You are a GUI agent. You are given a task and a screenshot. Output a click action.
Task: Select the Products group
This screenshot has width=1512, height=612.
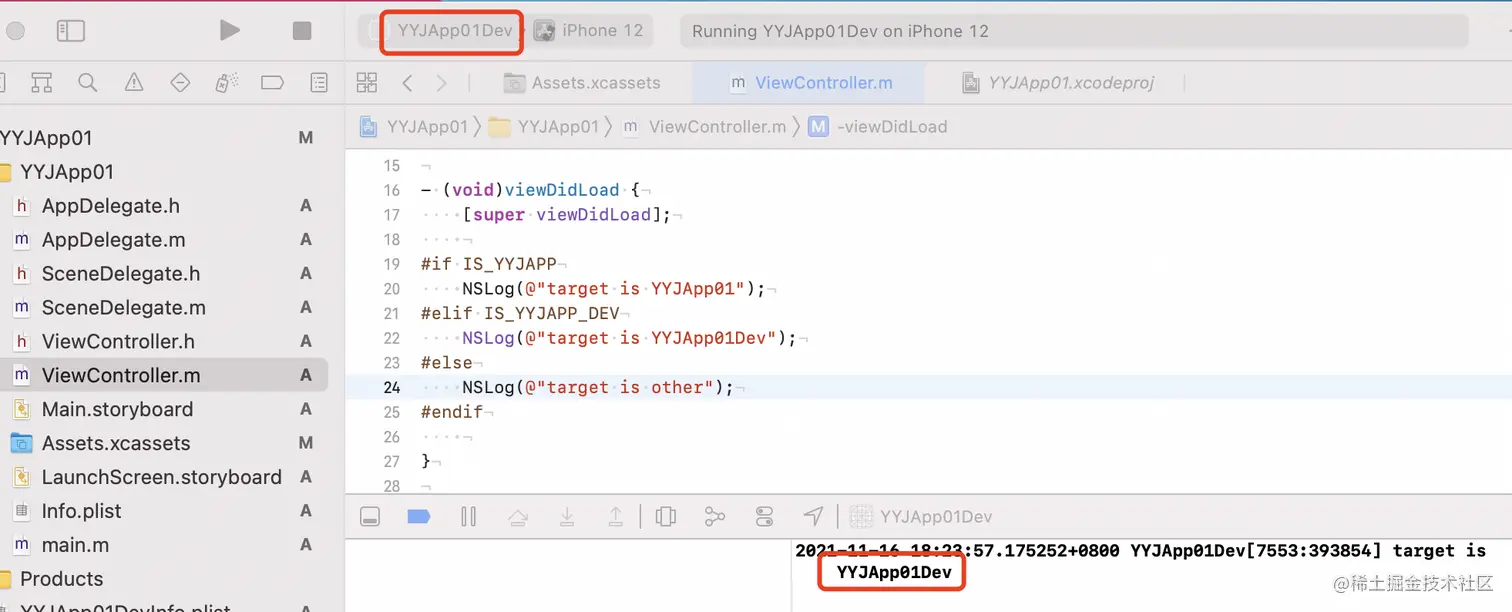164,579
